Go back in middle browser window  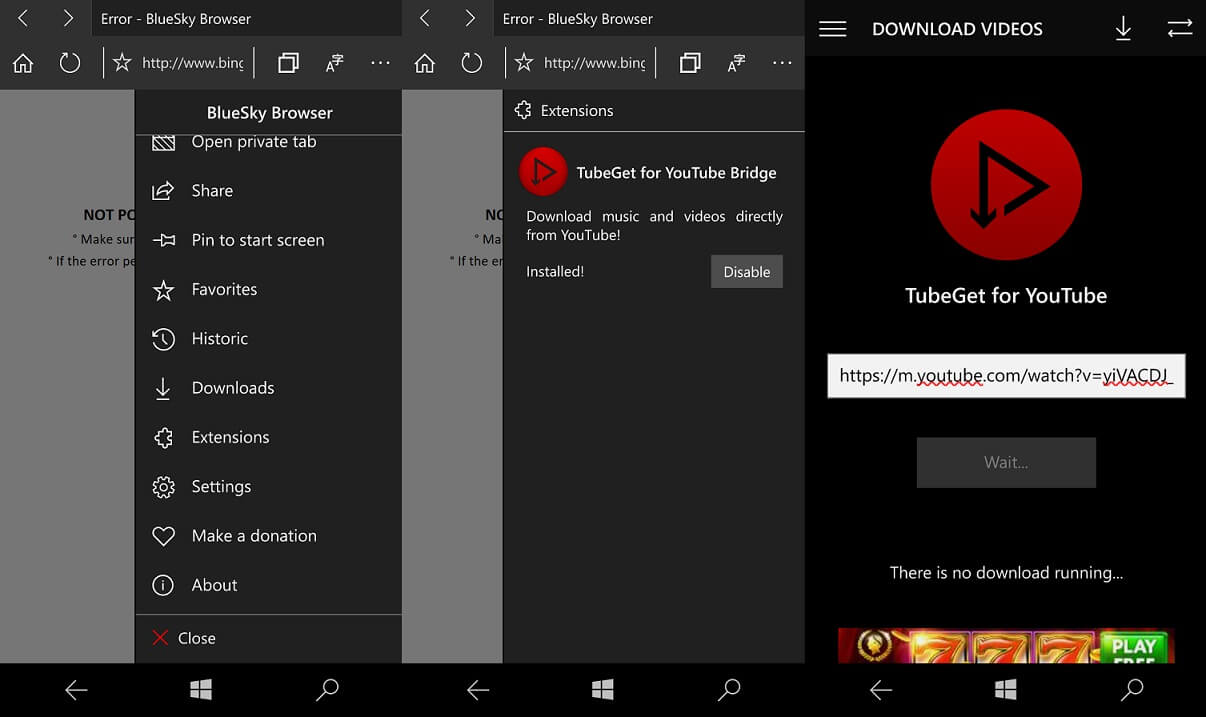424,18
